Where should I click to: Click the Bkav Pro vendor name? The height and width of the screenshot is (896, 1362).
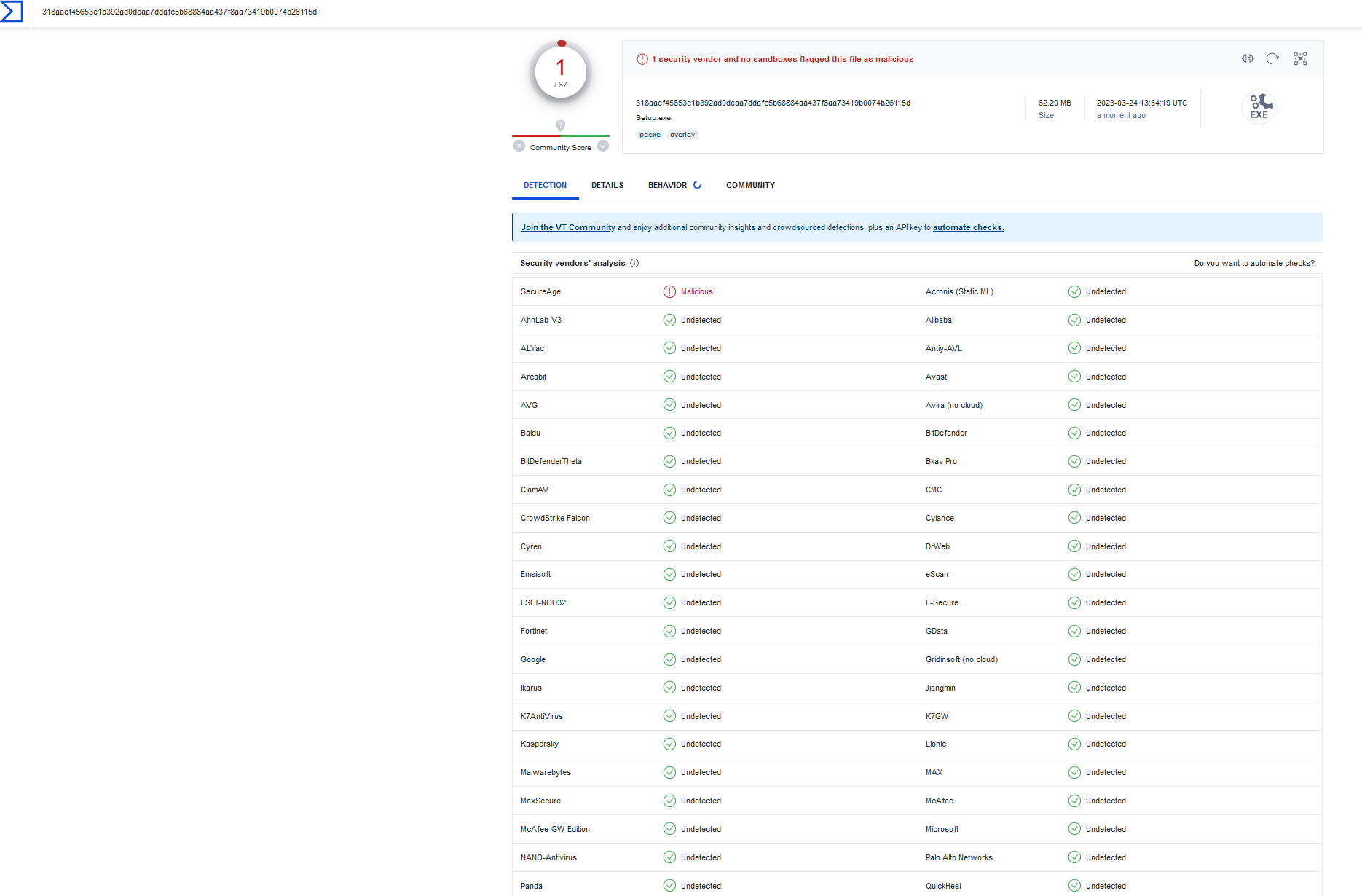pos(941,462)
